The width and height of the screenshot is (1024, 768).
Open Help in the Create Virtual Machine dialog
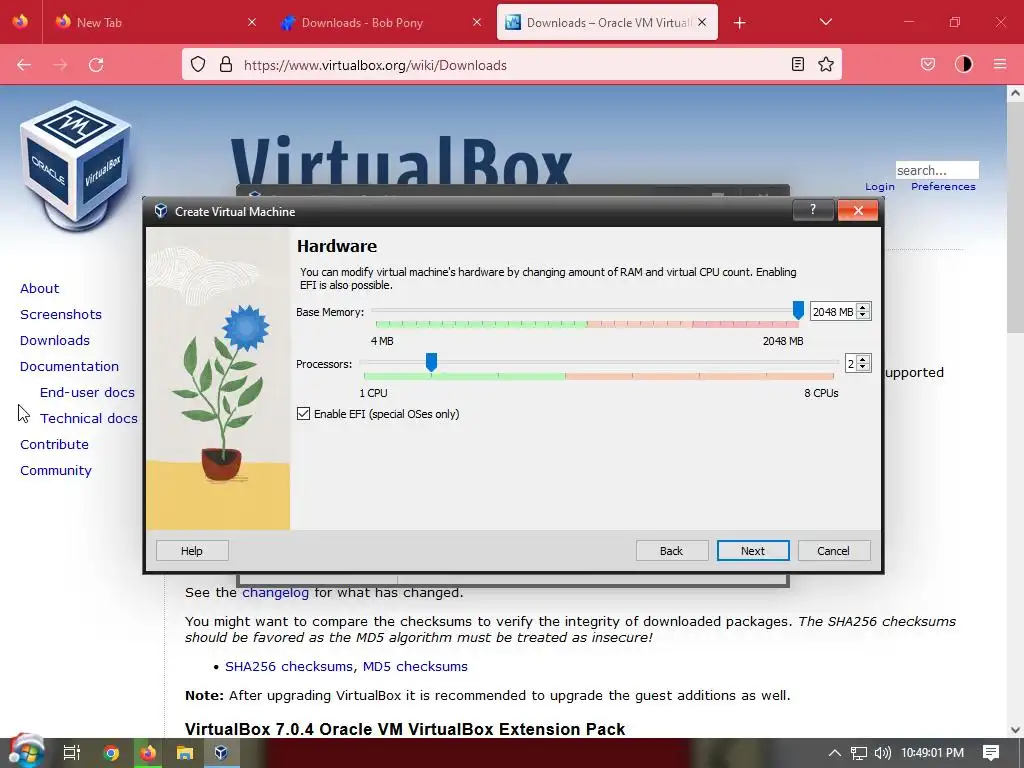[192, 551]
